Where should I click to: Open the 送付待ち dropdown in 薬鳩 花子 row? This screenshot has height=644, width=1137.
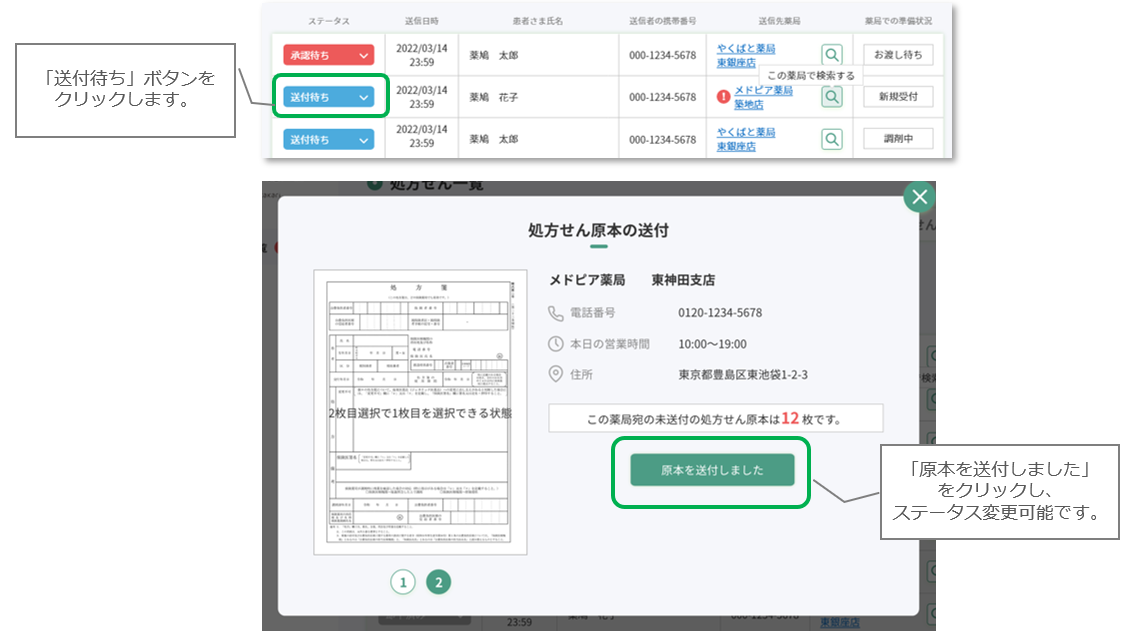pos(328,97)
